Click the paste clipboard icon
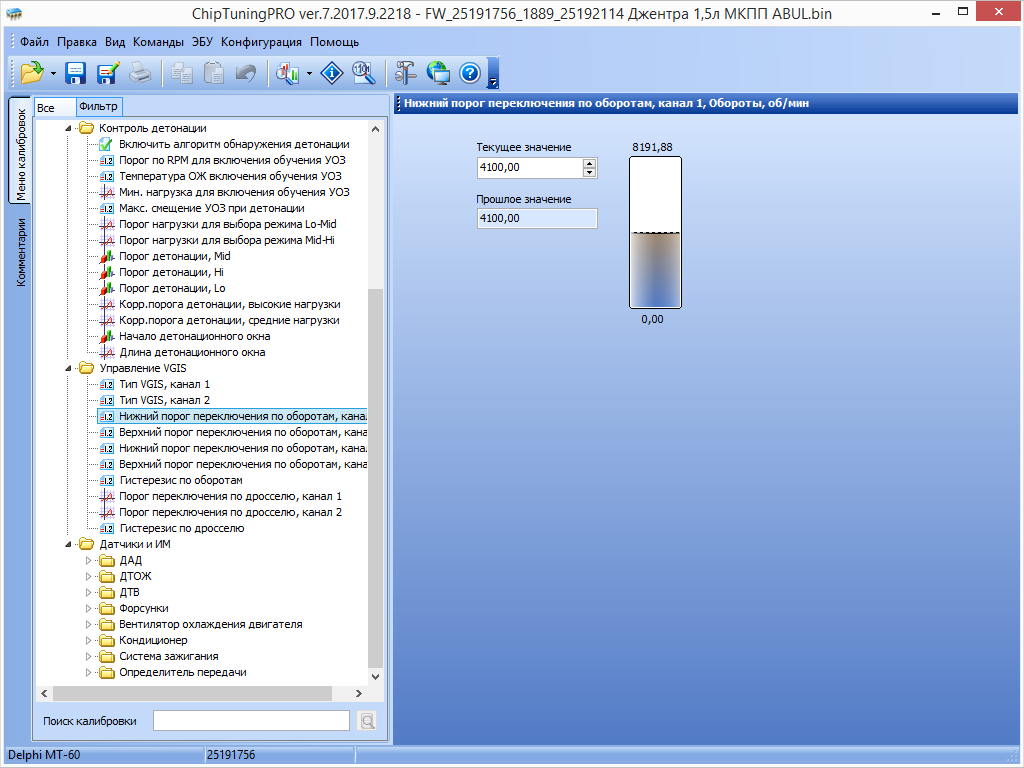Screen dimensions: 1024x768 point(214,72)
